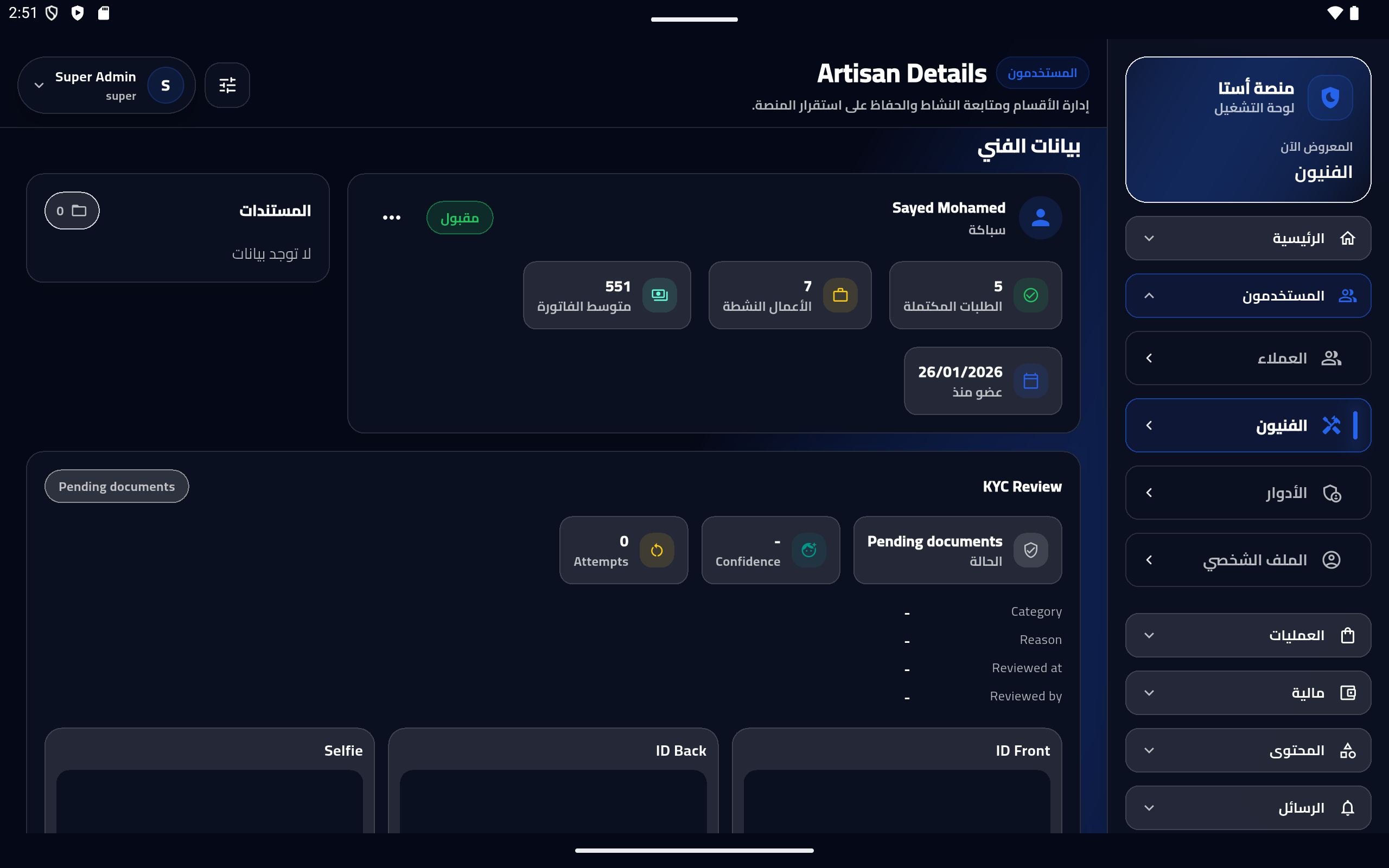Expand the مالية sidebar section chevron
Screen dimensions: 1389x868
[1149, 693]
